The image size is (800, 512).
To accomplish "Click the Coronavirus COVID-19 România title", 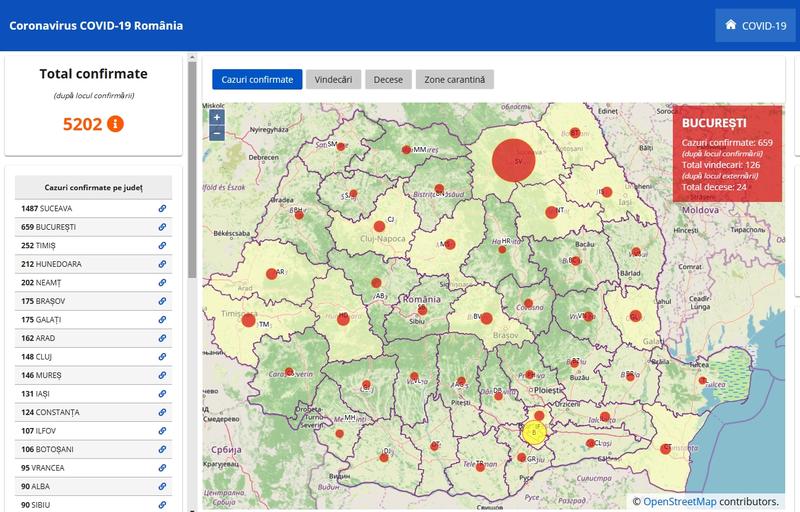I will (96, 25).
